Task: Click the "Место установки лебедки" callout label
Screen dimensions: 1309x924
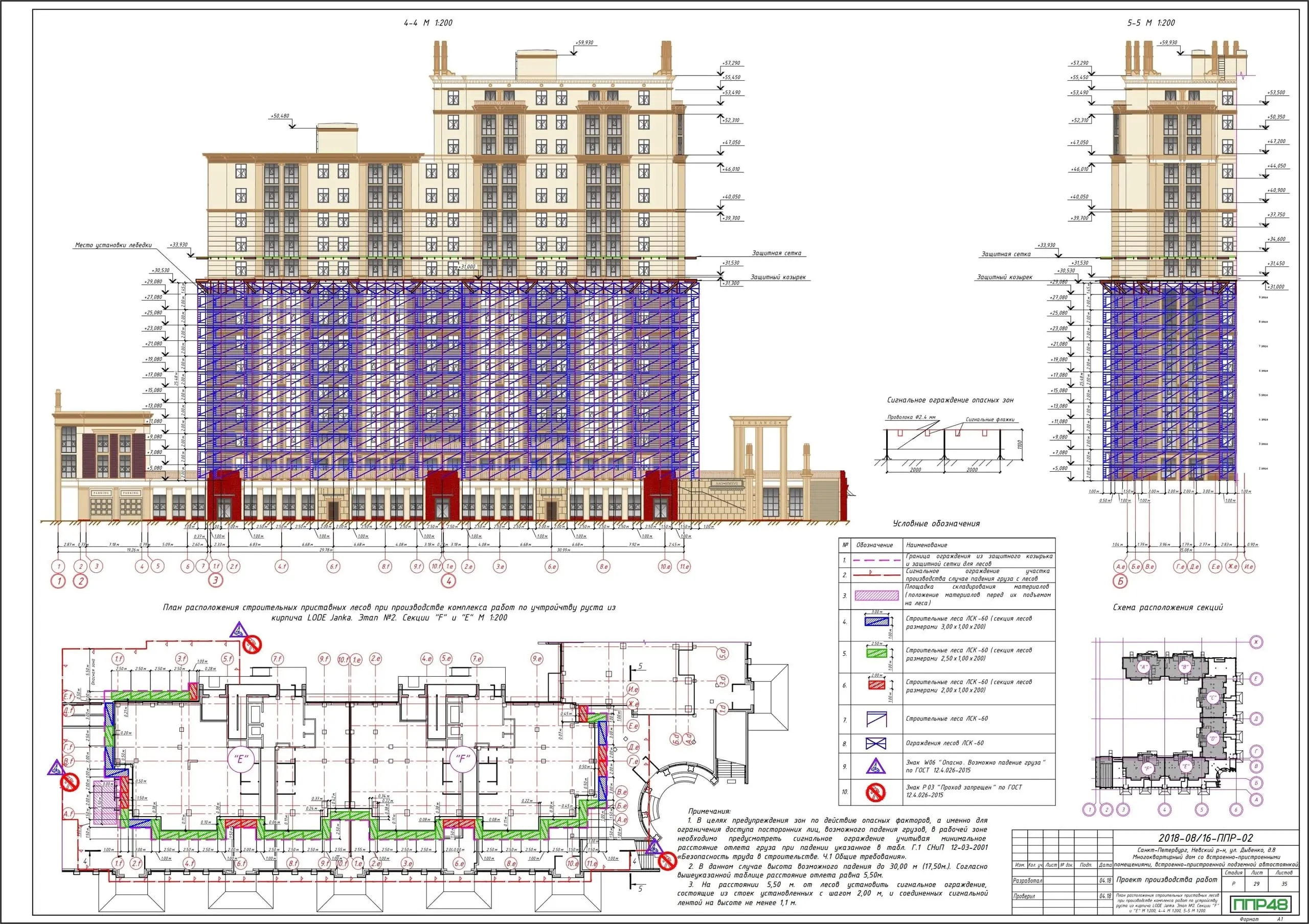Action: point(114,245)
